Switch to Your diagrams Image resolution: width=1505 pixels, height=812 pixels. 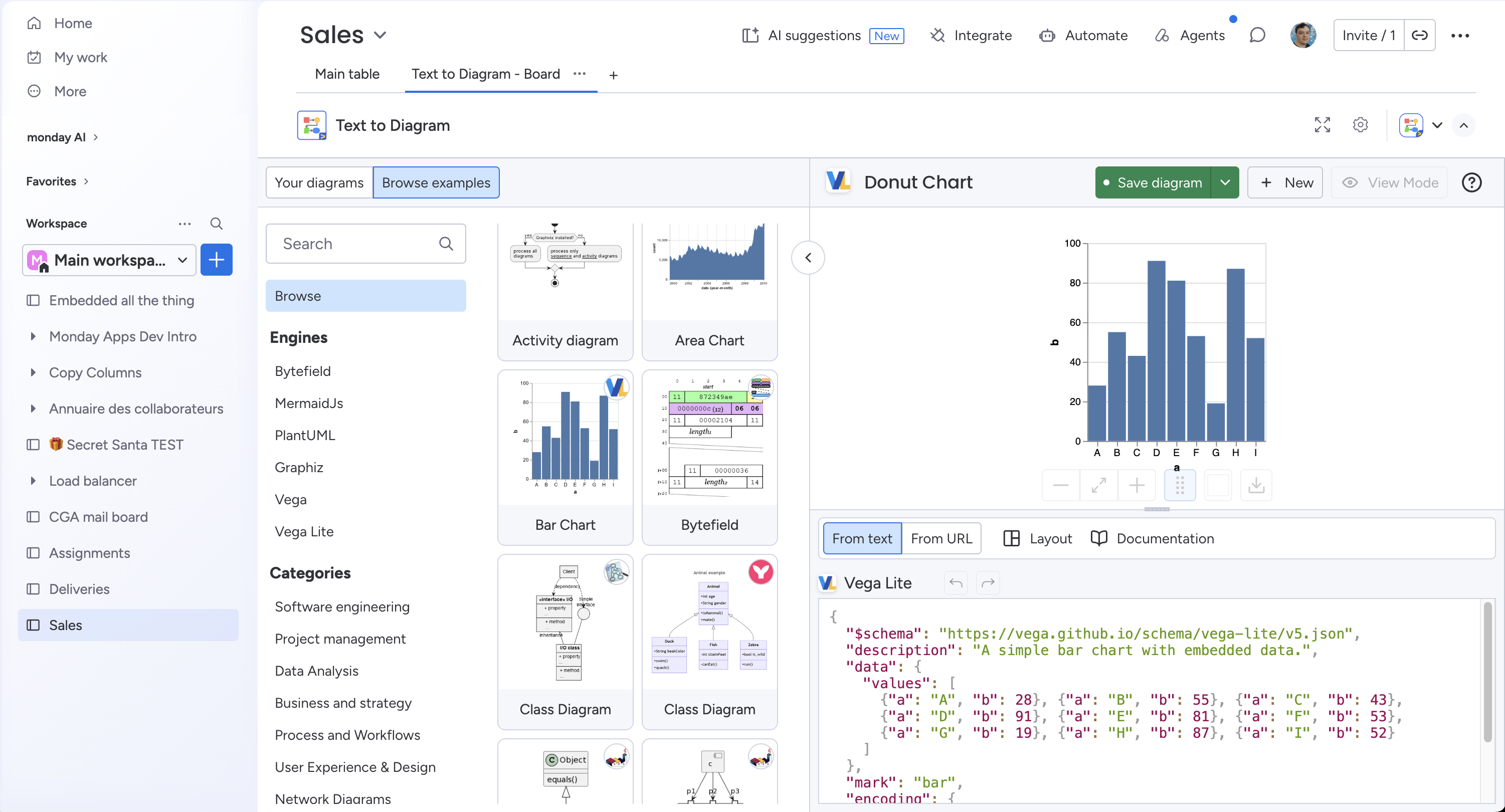pyautogui.click(x=319, y=183)
